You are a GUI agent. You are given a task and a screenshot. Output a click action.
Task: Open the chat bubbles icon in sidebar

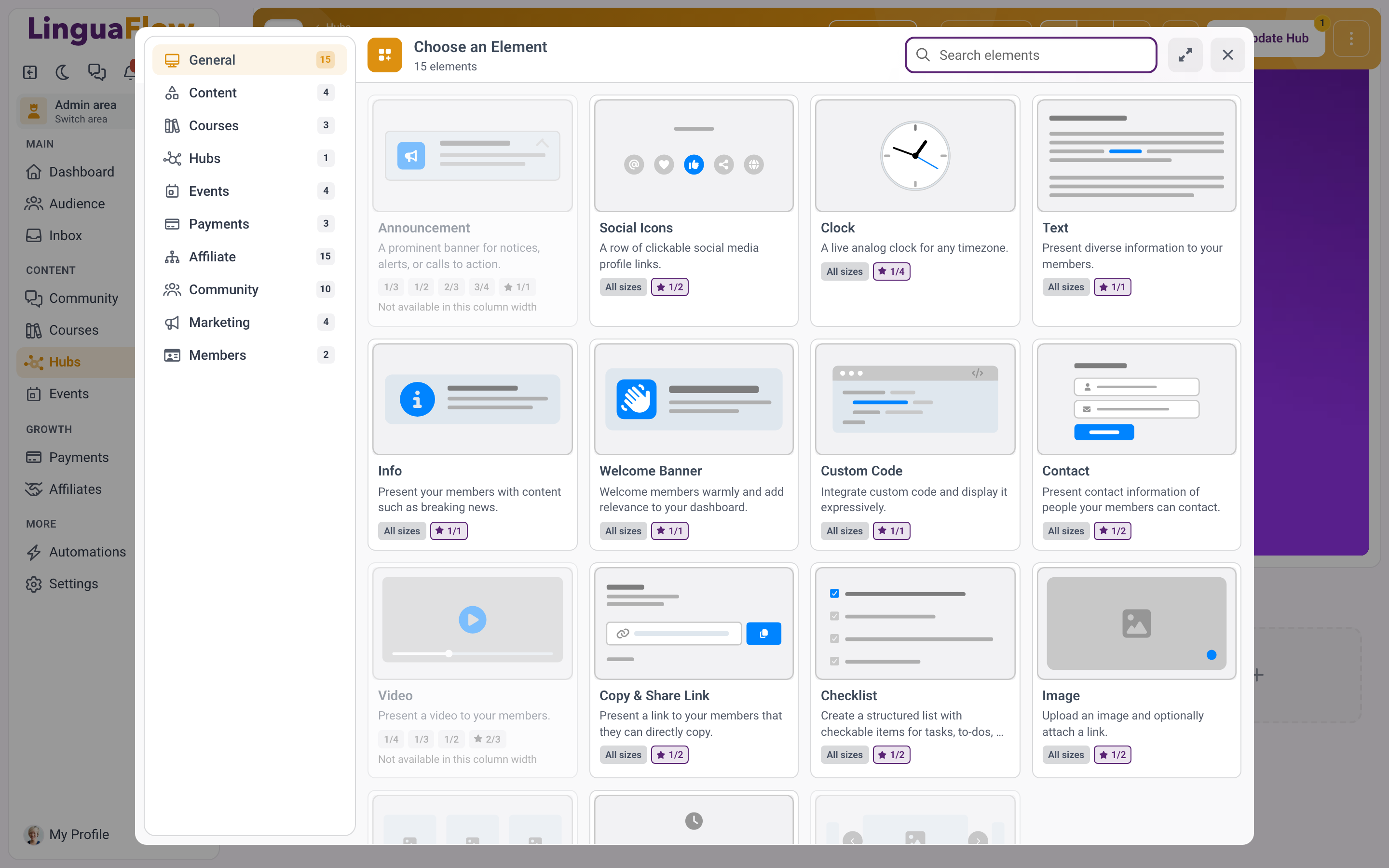point(96,72)
